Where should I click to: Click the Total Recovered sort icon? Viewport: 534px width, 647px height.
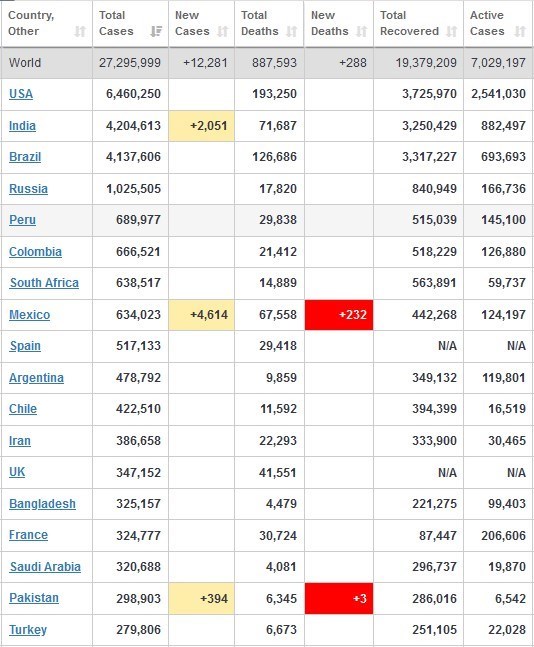tap(451, 31)
